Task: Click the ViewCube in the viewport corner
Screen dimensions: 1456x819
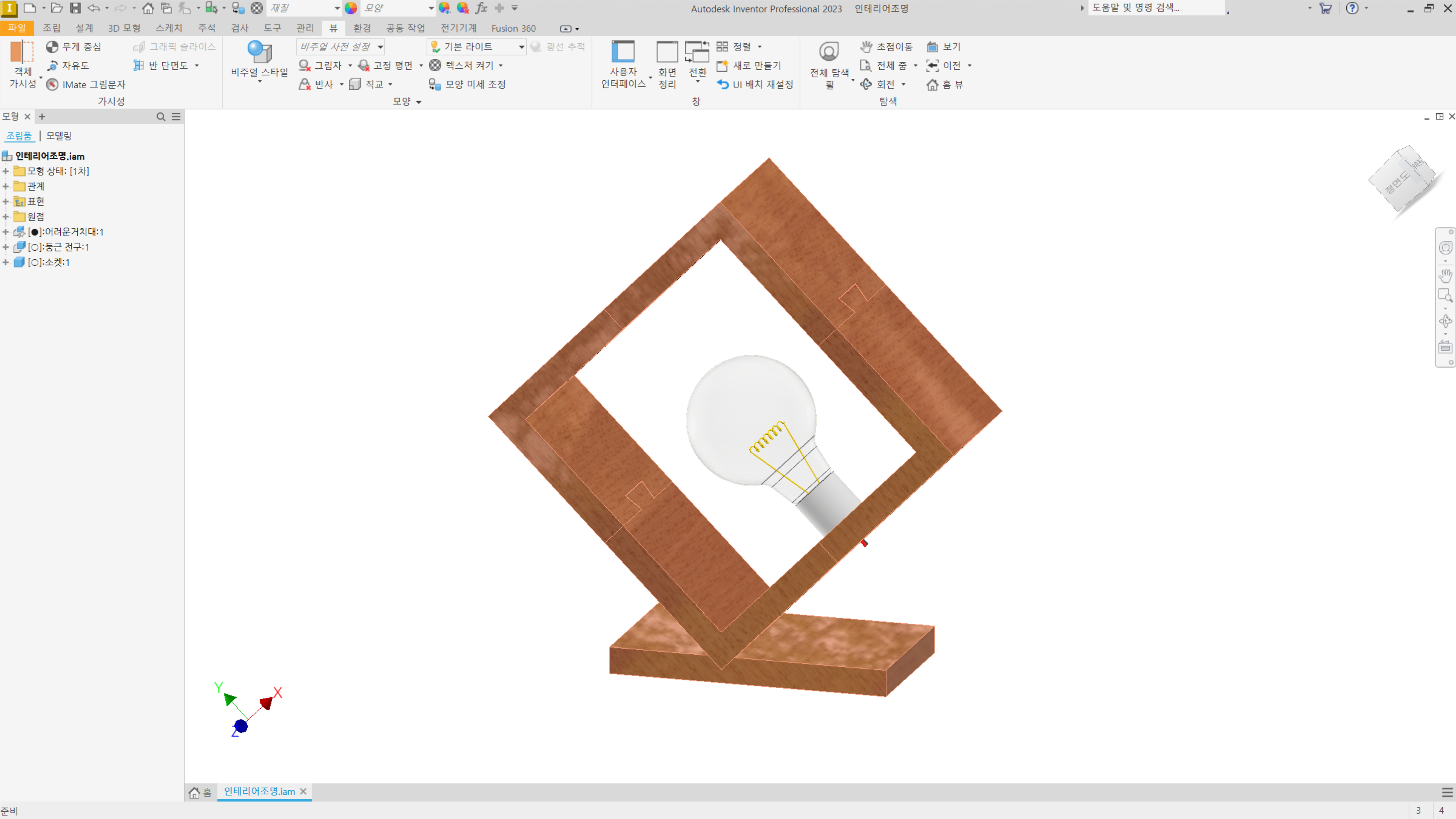Action: click(1403, 179)
